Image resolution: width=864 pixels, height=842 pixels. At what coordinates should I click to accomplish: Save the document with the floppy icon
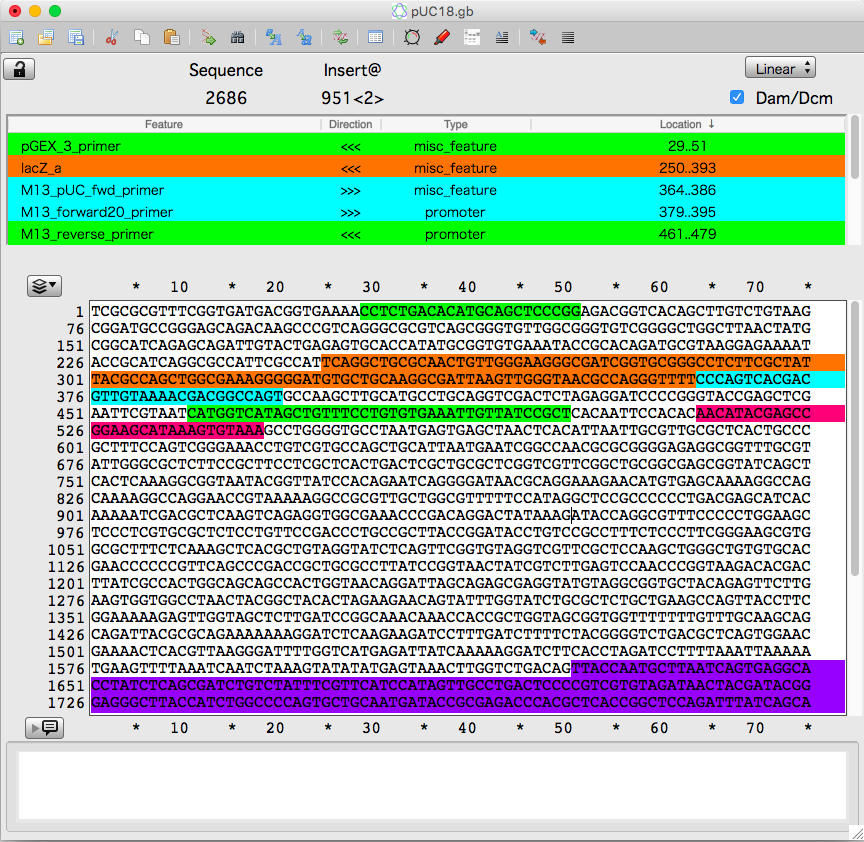76,37
